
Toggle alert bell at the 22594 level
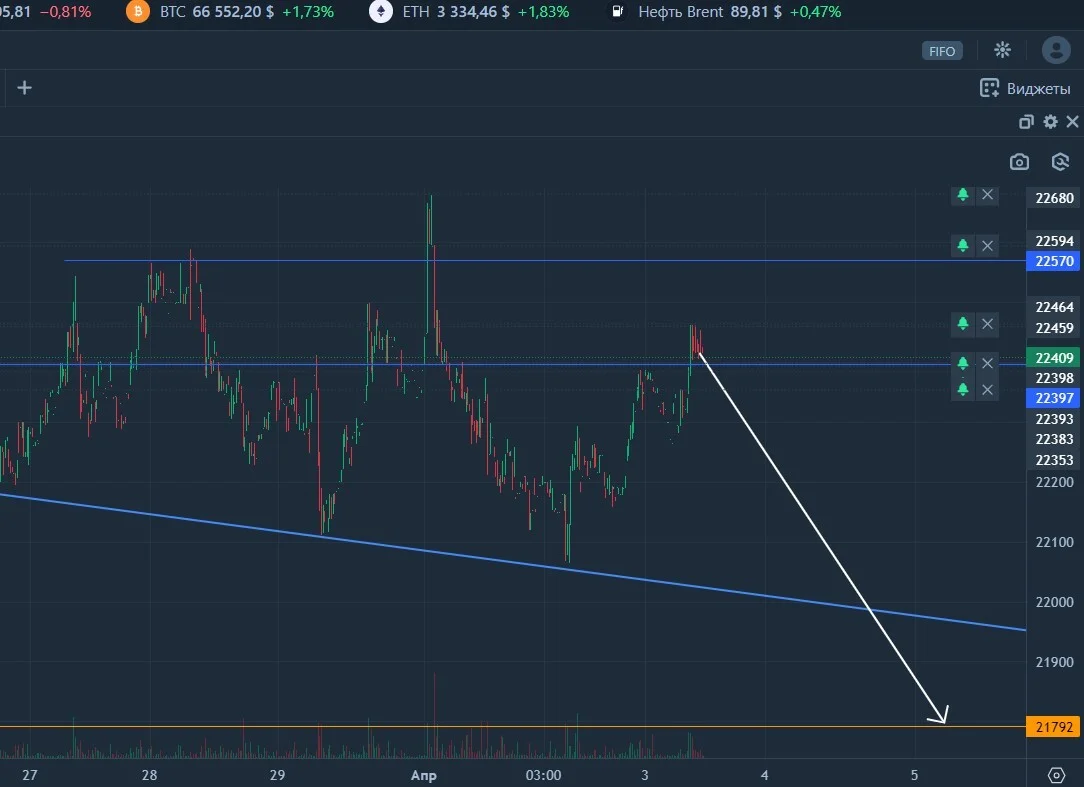(x=962, y=246)
